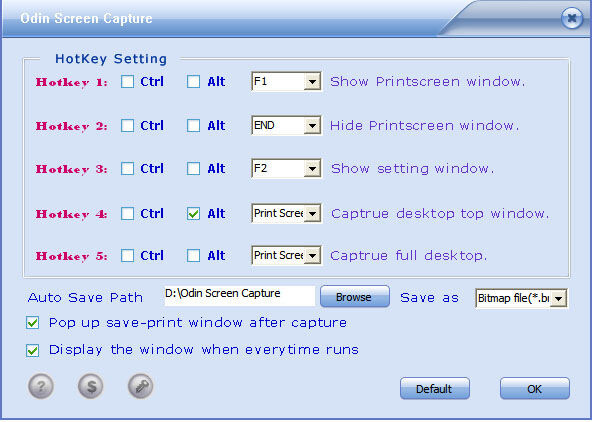The width and height of the screenshot is (592, 422).
Task: Click the Auto Save Path text field
Action: (x=239, y=296)
